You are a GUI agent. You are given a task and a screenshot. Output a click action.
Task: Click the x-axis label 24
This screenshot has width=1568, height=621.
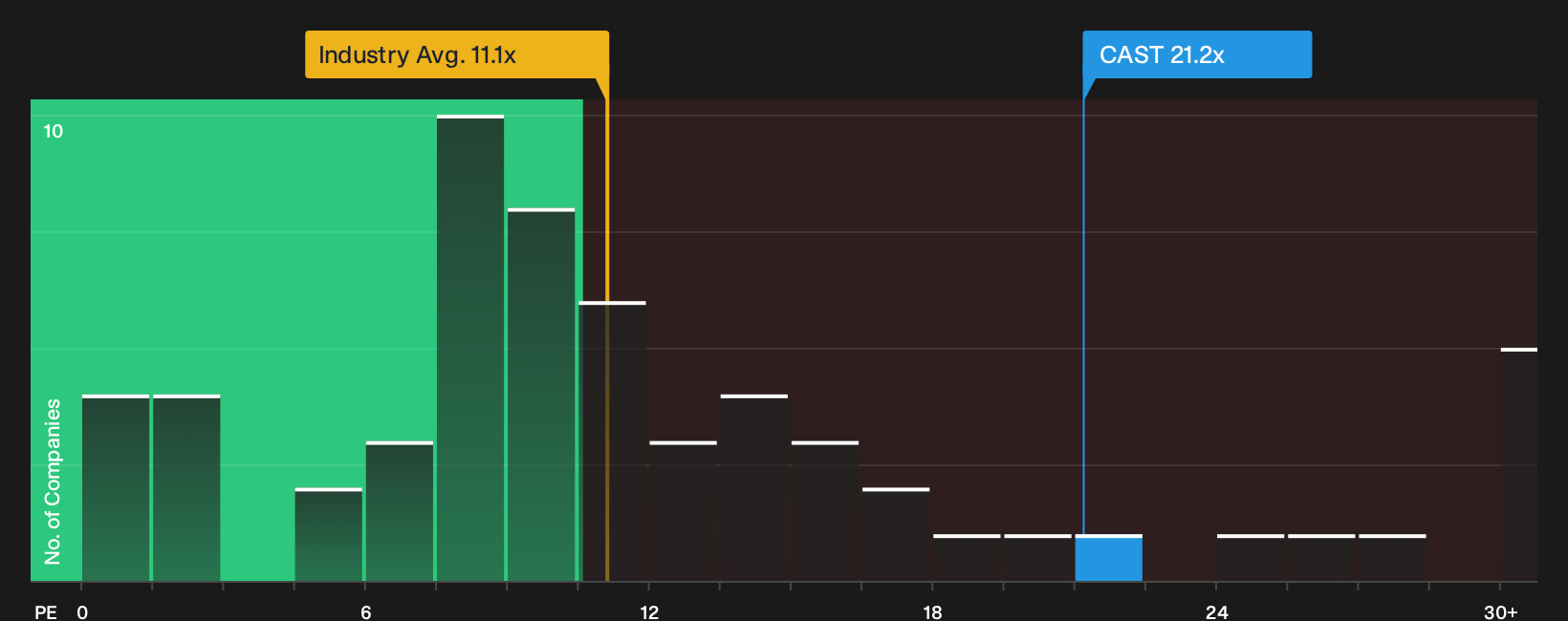pos(1216,612)
